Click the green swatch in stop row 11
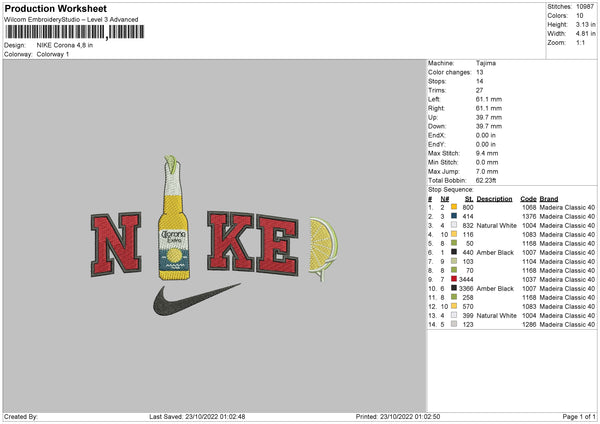 point(454,297)
